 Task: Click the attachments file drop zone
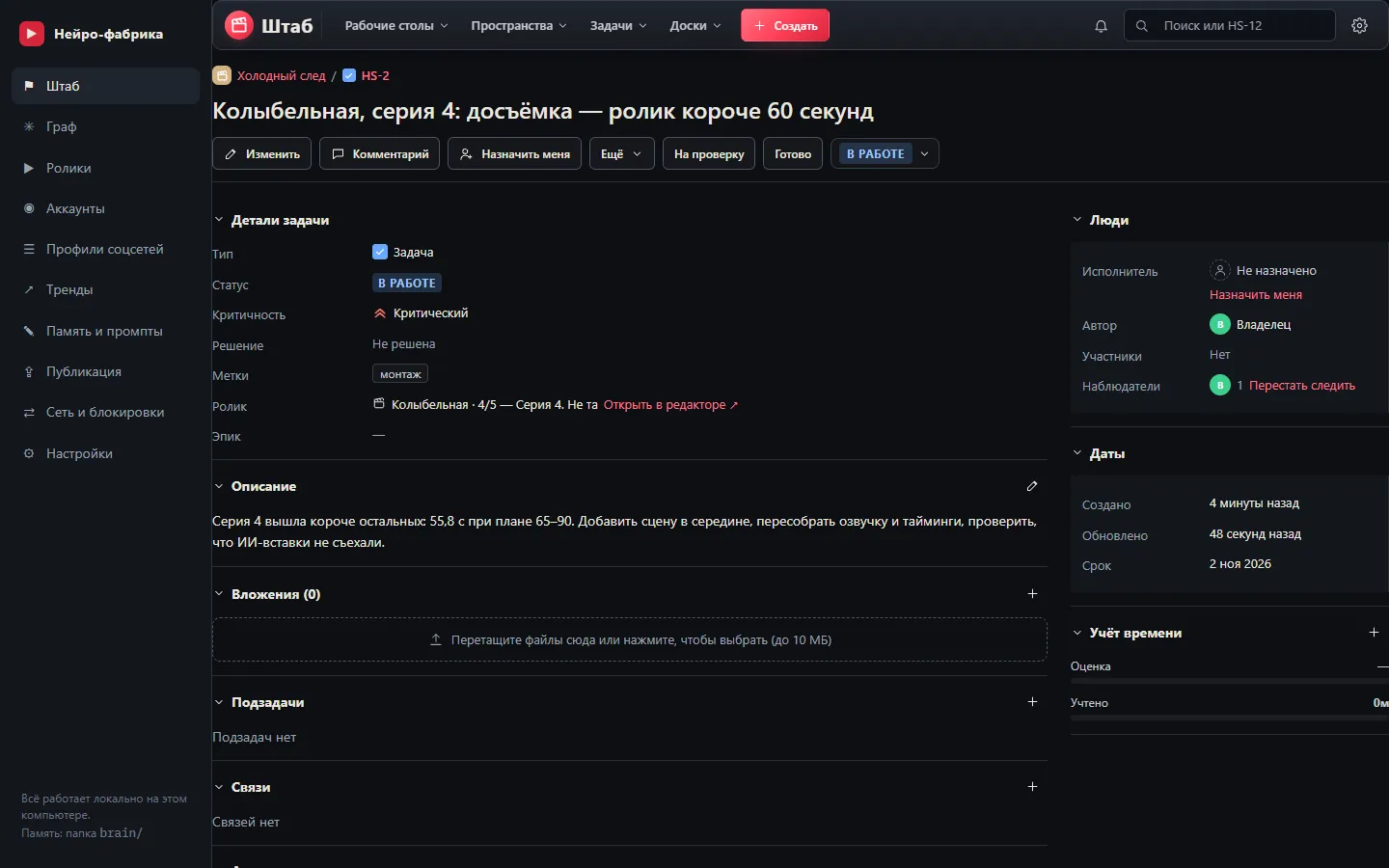tap(630, 639)
